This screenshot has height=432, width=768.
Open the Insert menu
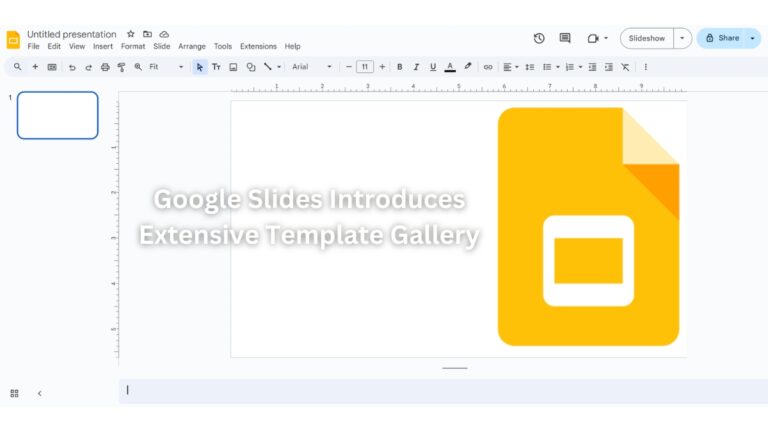[x=103, y=47]
